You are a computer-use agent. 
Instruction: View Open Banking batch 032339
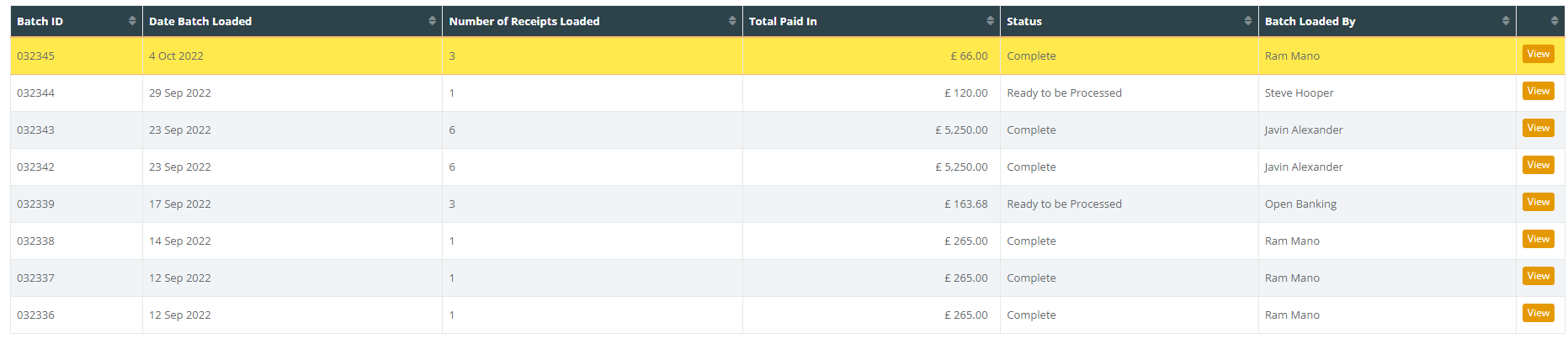pyautogui.click(x=1538, y=202)
